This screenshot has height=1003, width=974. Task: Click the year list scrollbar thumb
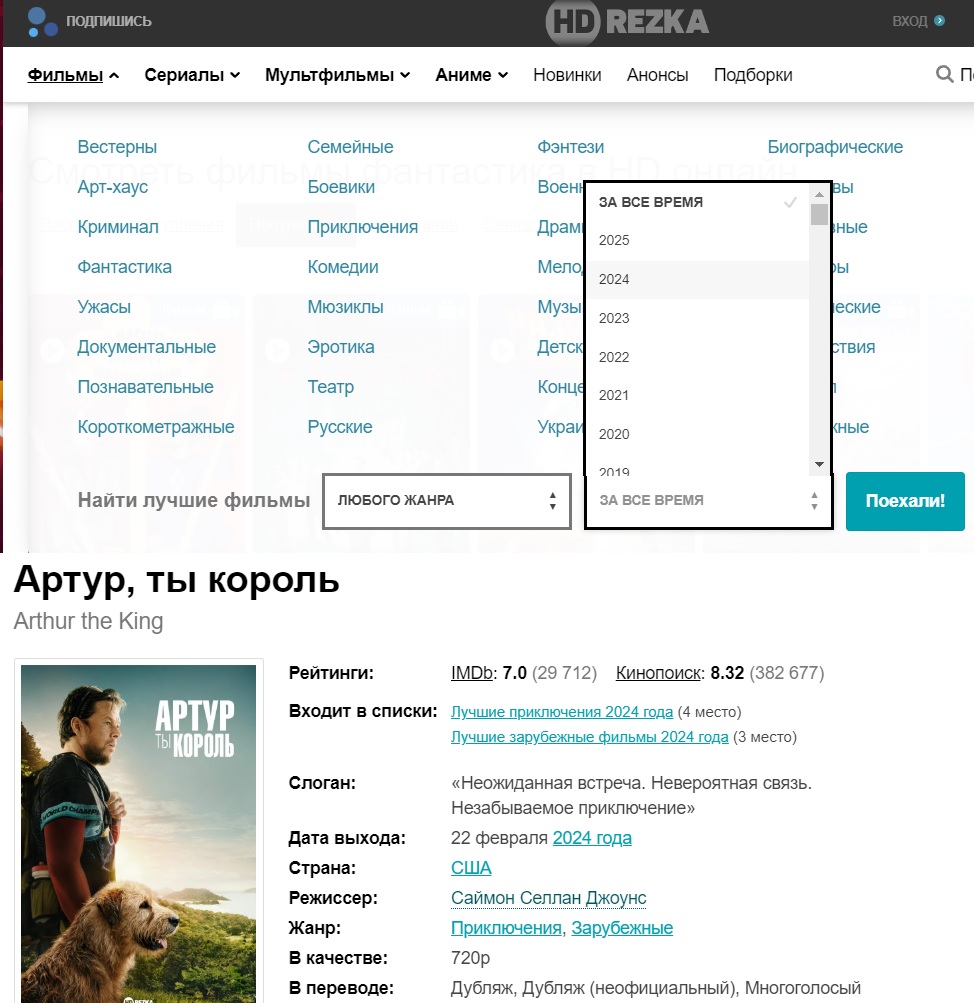[x=819, y=214]
